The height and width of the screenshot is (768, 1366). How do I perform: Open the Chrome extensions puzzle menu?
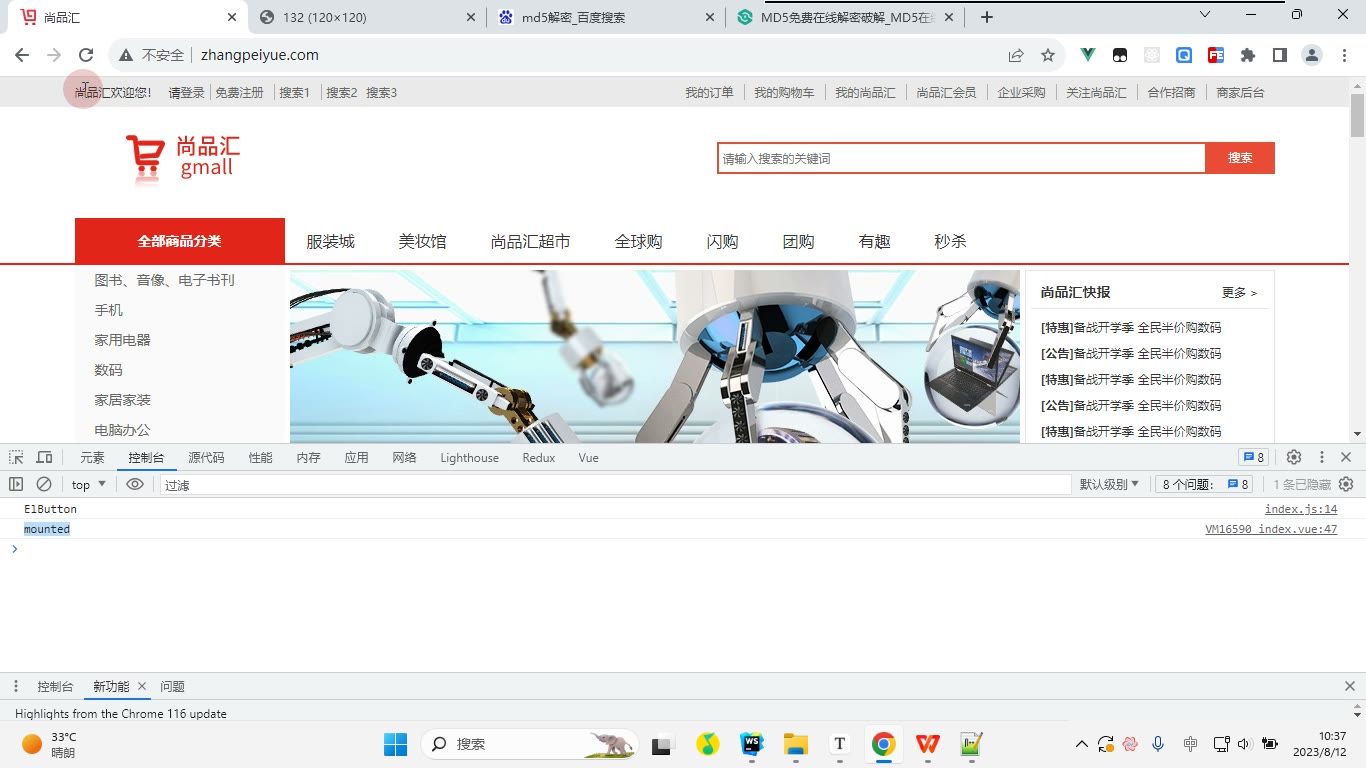[1247, 55]
